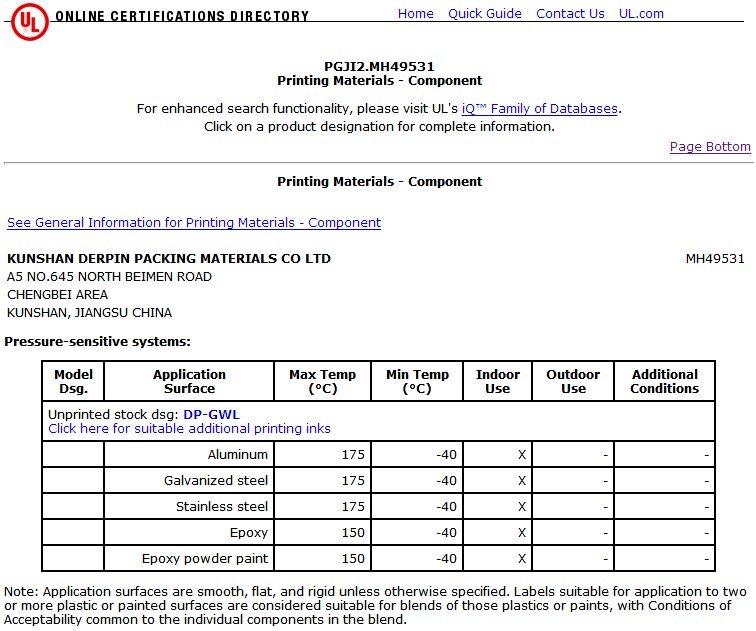756x631 pixels.
Task: Open the Quick Guide link
Action: [x=485, y=13]
